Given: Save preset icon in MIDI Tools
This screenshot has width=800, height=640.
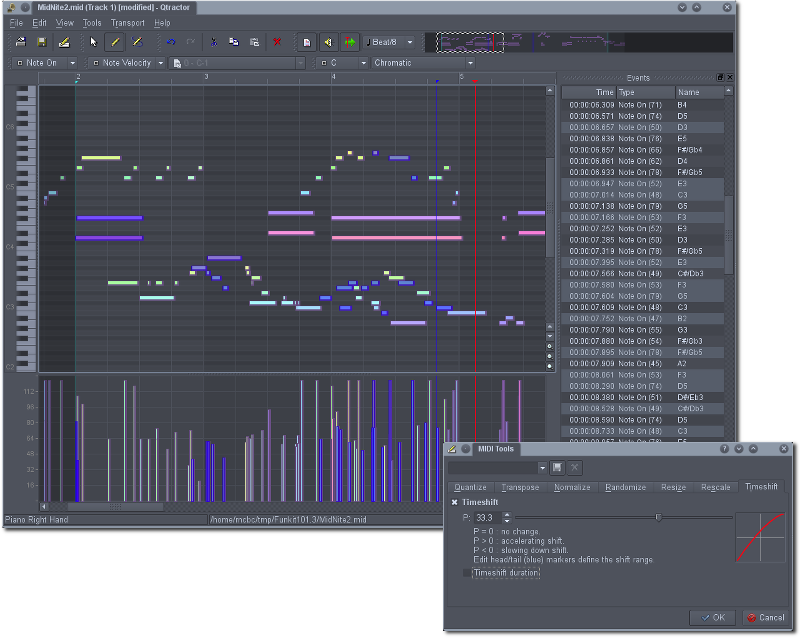Looking at the screenshot, I should 557,467.
